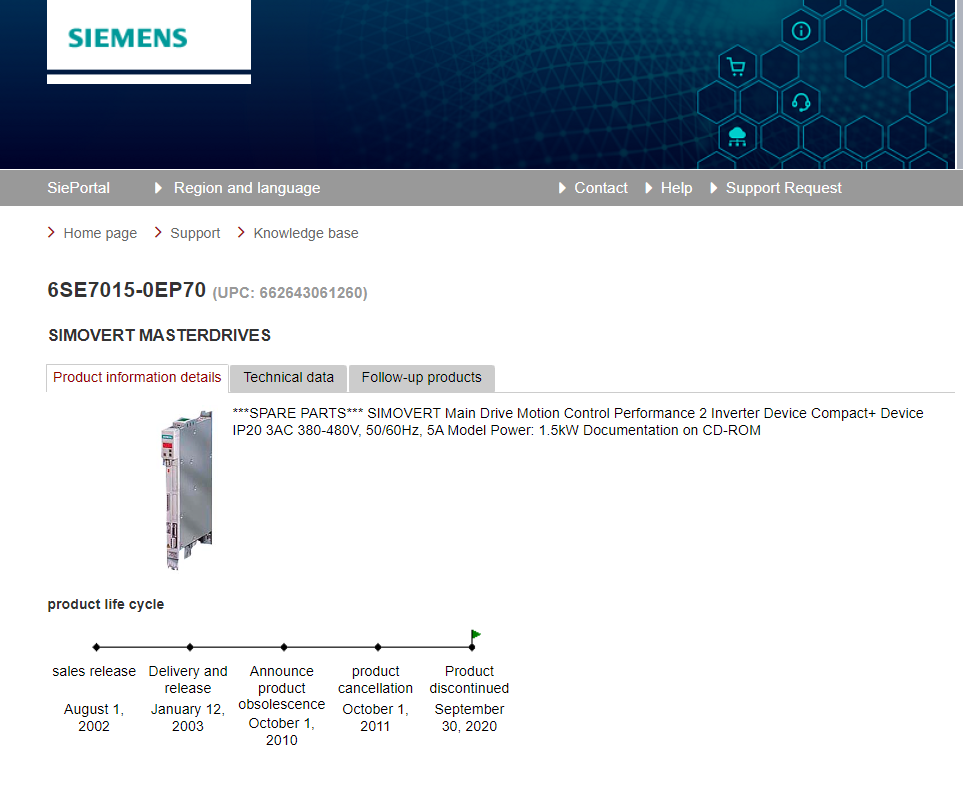Click the arrow next to Contact
This screenshot has width=963, height=790.
point(562,188)
